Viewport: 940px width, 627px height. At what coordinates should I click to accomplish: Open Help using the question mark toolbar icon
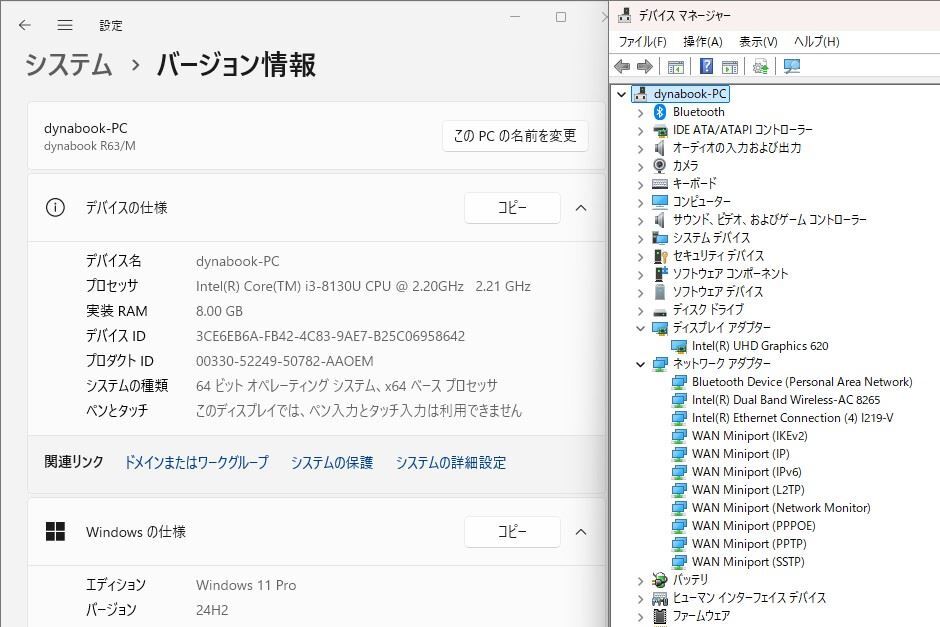pos(705,67)
